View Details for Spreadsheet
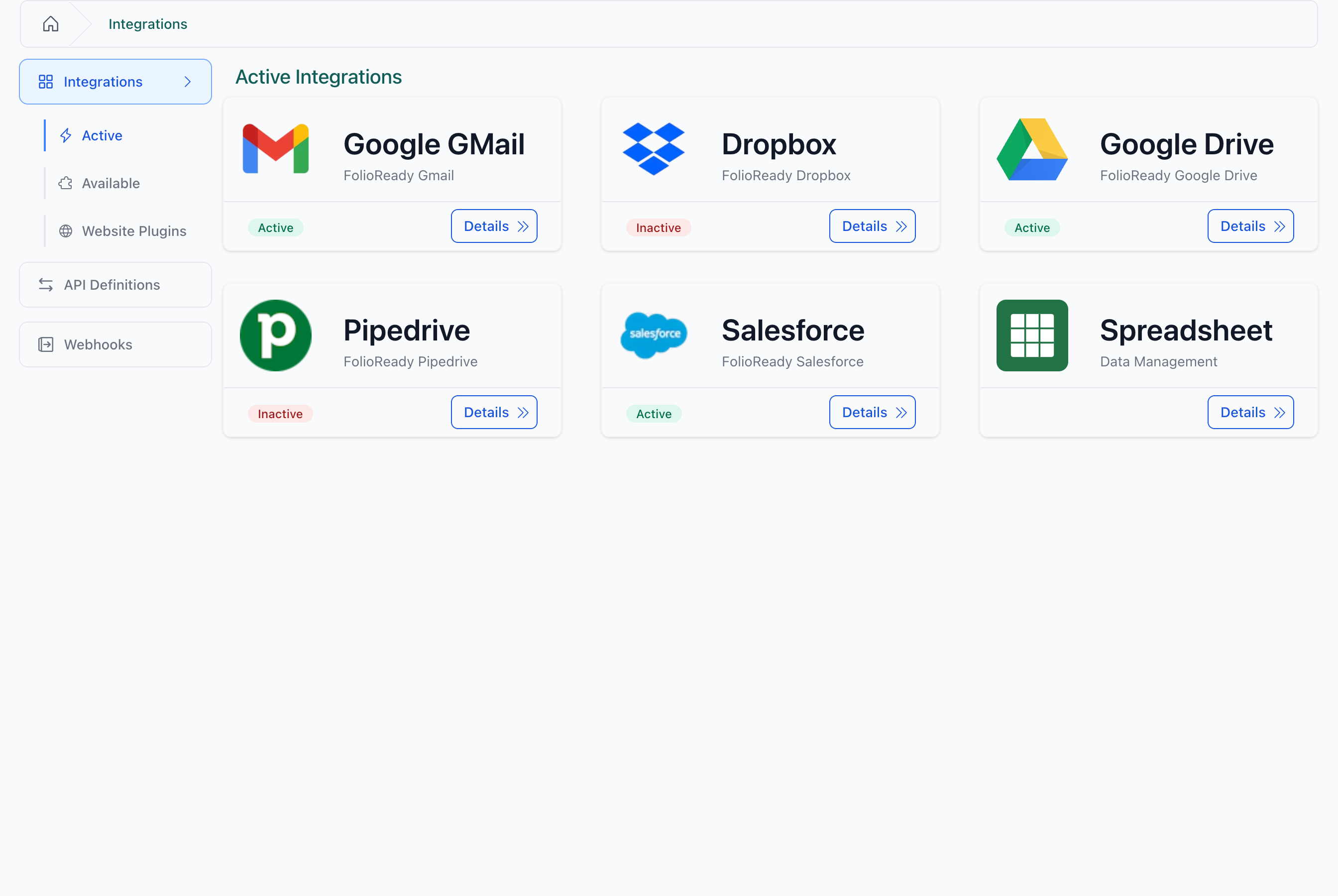 coord(1250,413)
